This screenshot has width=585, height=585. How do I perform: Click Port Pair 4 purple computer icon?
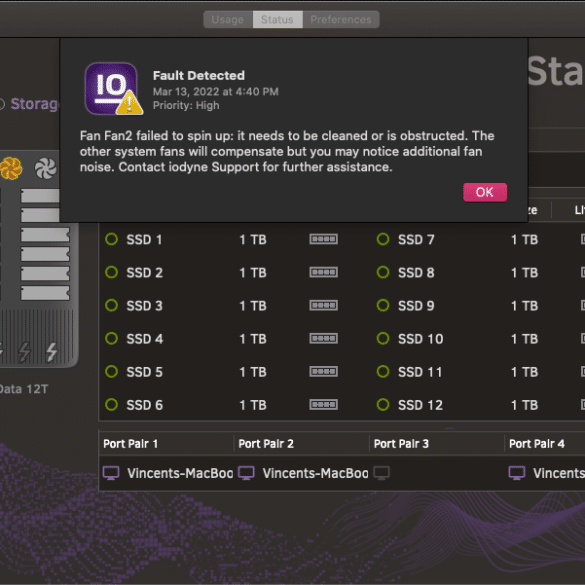[x=517, y=473]
